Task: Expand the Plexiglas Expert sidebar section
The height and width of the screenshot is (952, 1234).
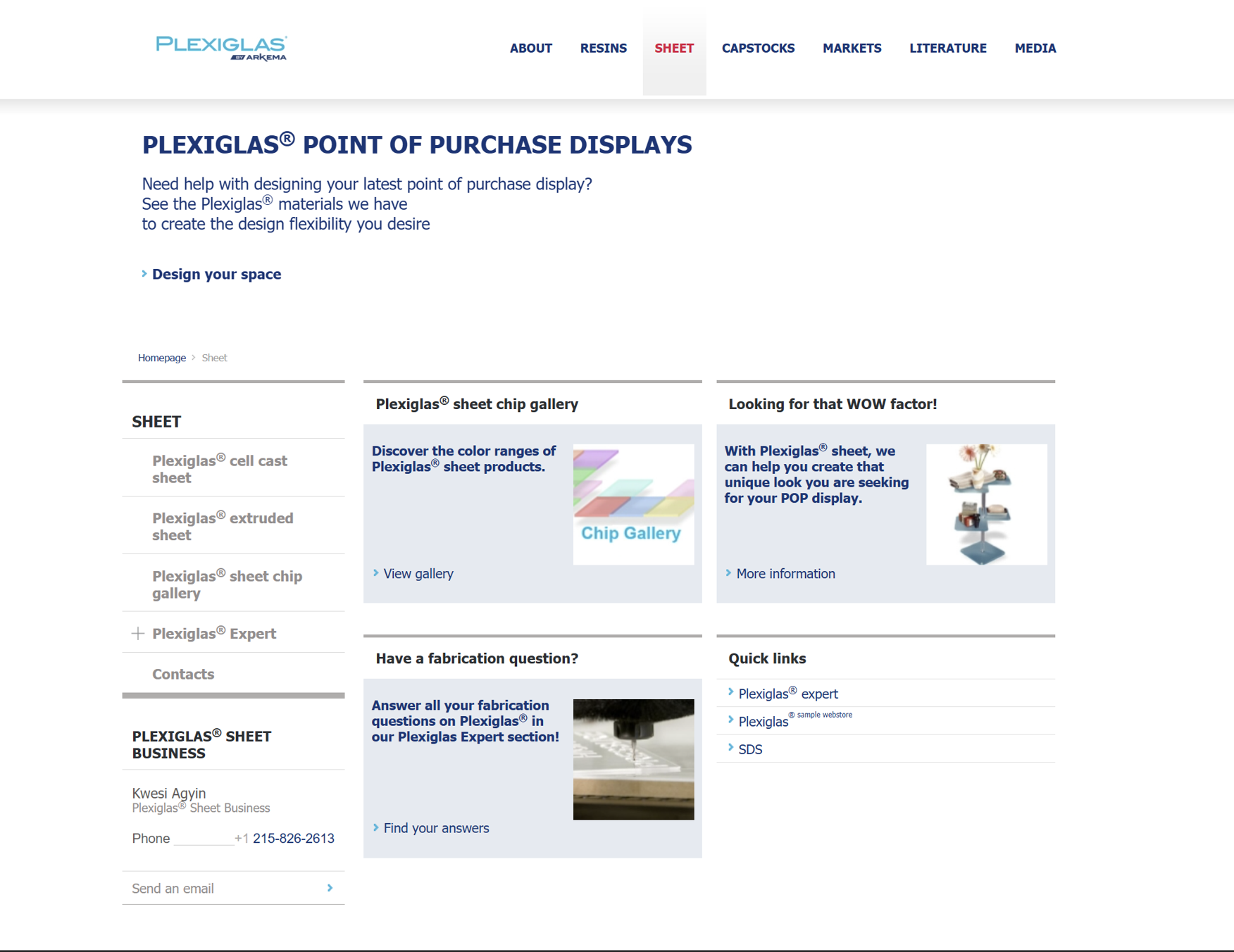Action: pos(138,634)
